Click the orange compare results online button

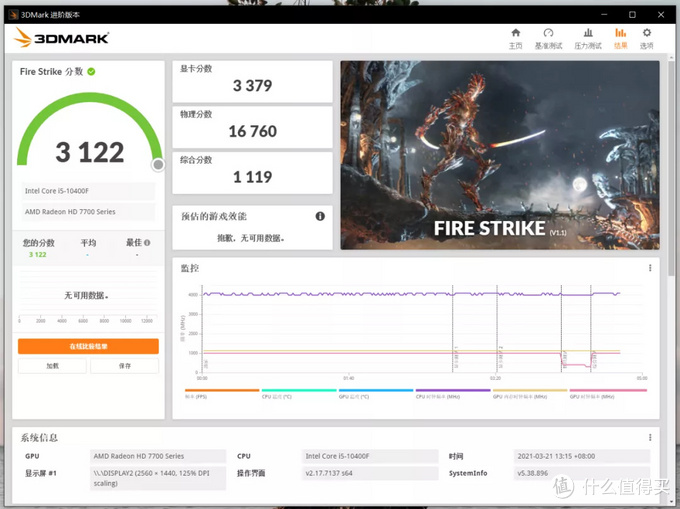coord(88,346)
